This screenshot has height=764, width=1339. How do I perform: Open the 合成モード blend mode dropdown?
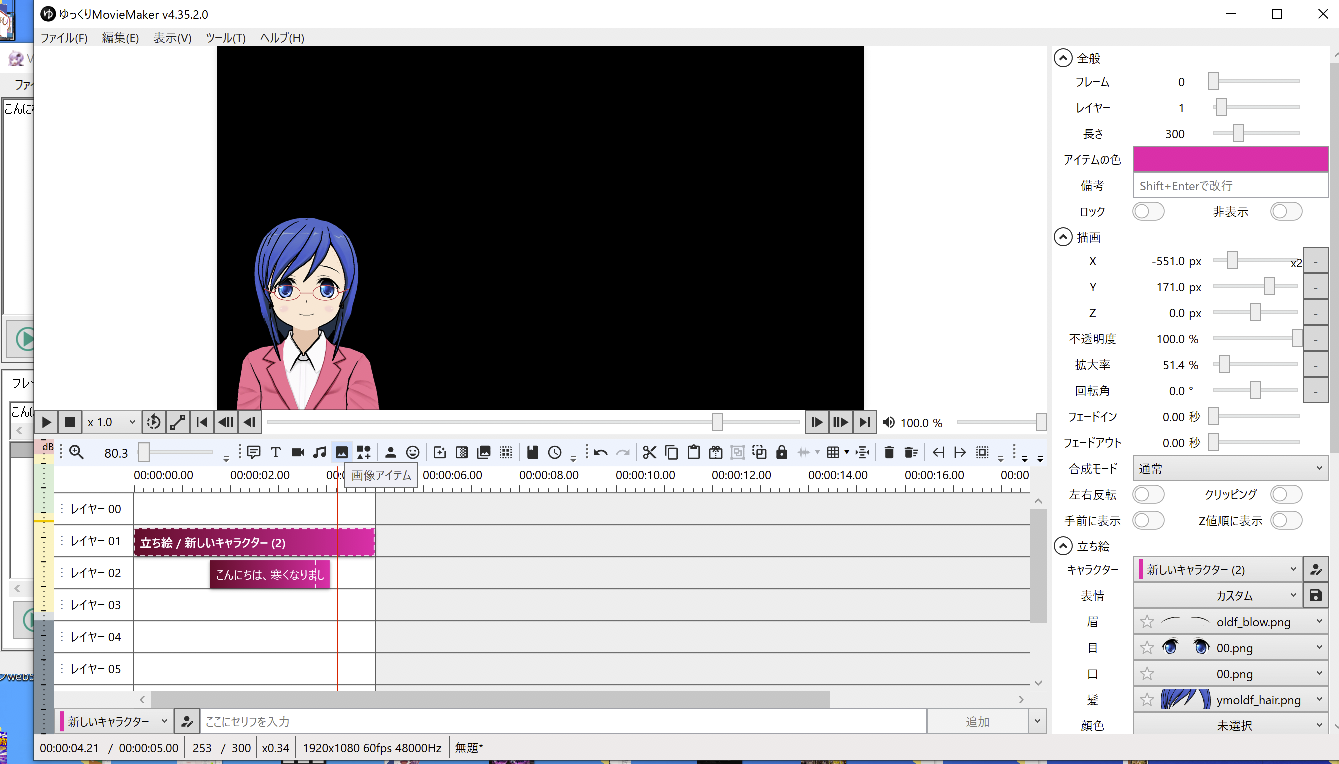tap(1230, 468)
